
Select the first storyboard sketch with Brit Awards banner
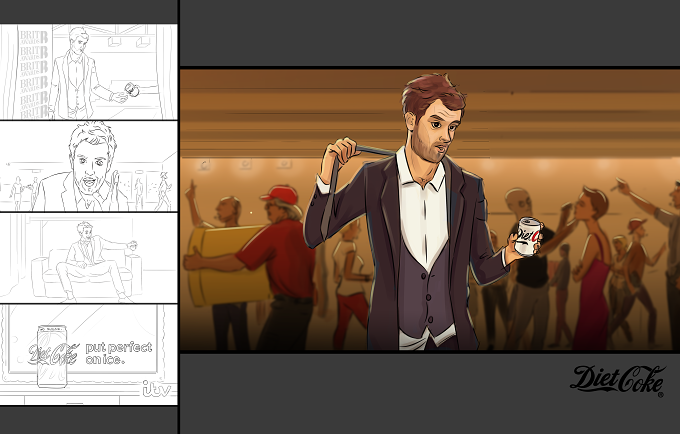point(88,72)
